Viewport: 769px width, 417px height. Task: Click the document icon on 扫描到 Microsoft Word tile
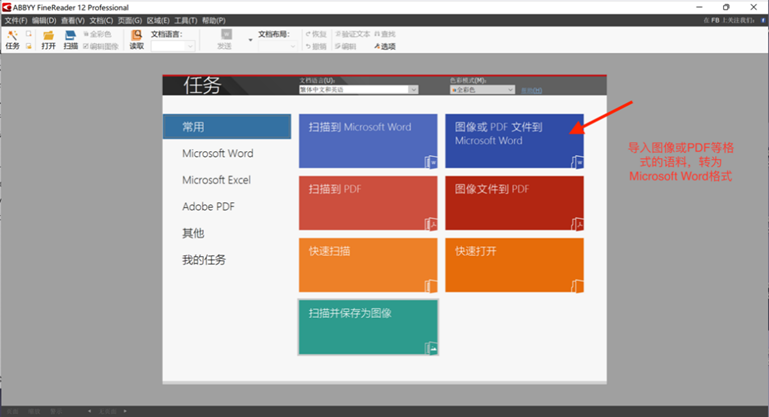point(431,161)
